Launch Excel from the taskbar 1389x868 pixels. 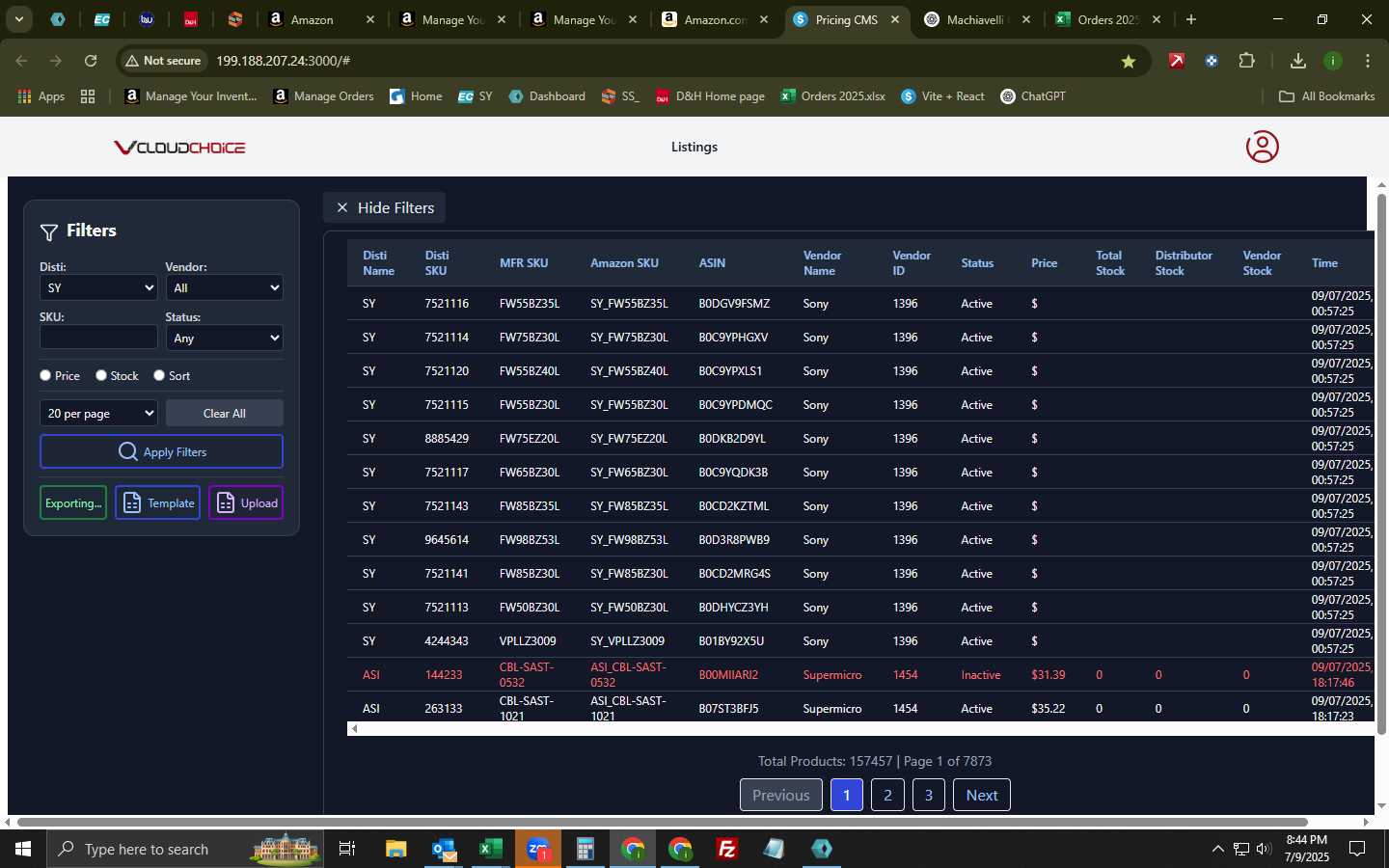pyautogui.click(x=491, y=849)
